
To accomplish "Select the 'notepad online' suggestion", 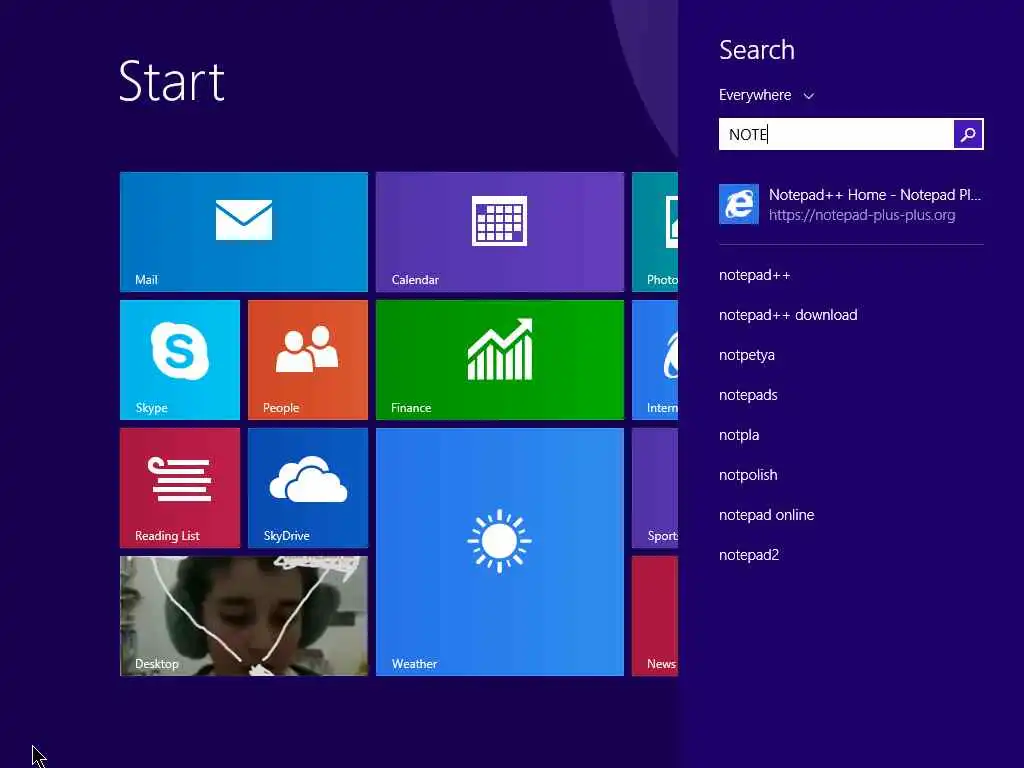I will [766, 515].
